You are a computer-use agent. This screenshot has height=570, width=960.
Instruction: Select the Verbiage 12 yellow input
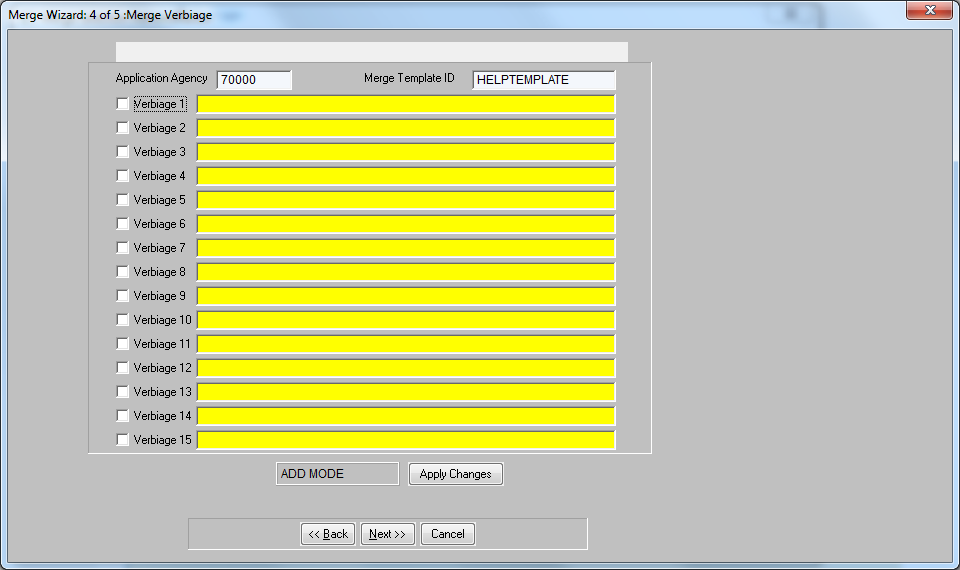click(x=406, y=368)
